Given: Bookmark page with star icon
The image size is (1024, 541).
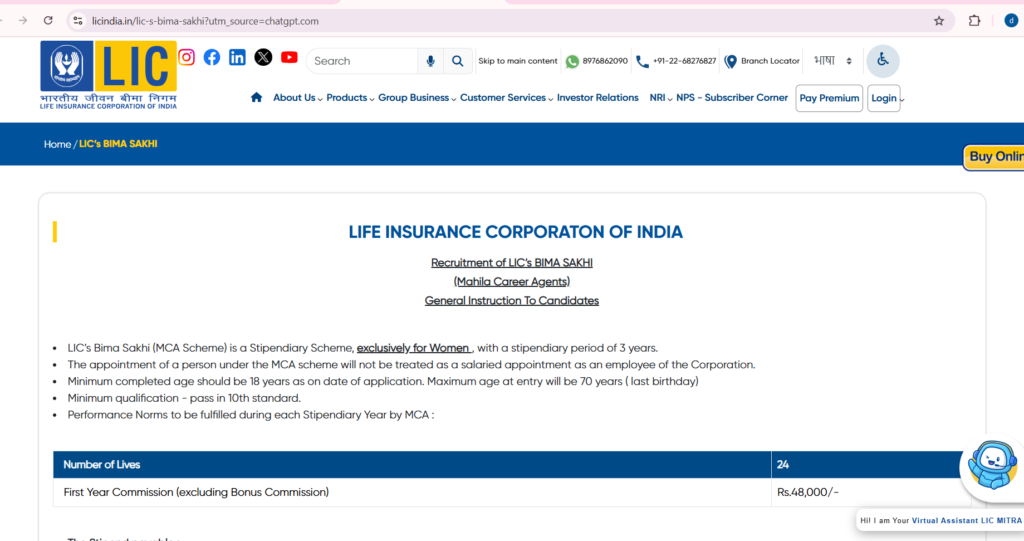Looking at the screenshot, I should pyautogui.click(x=939, y=21).
